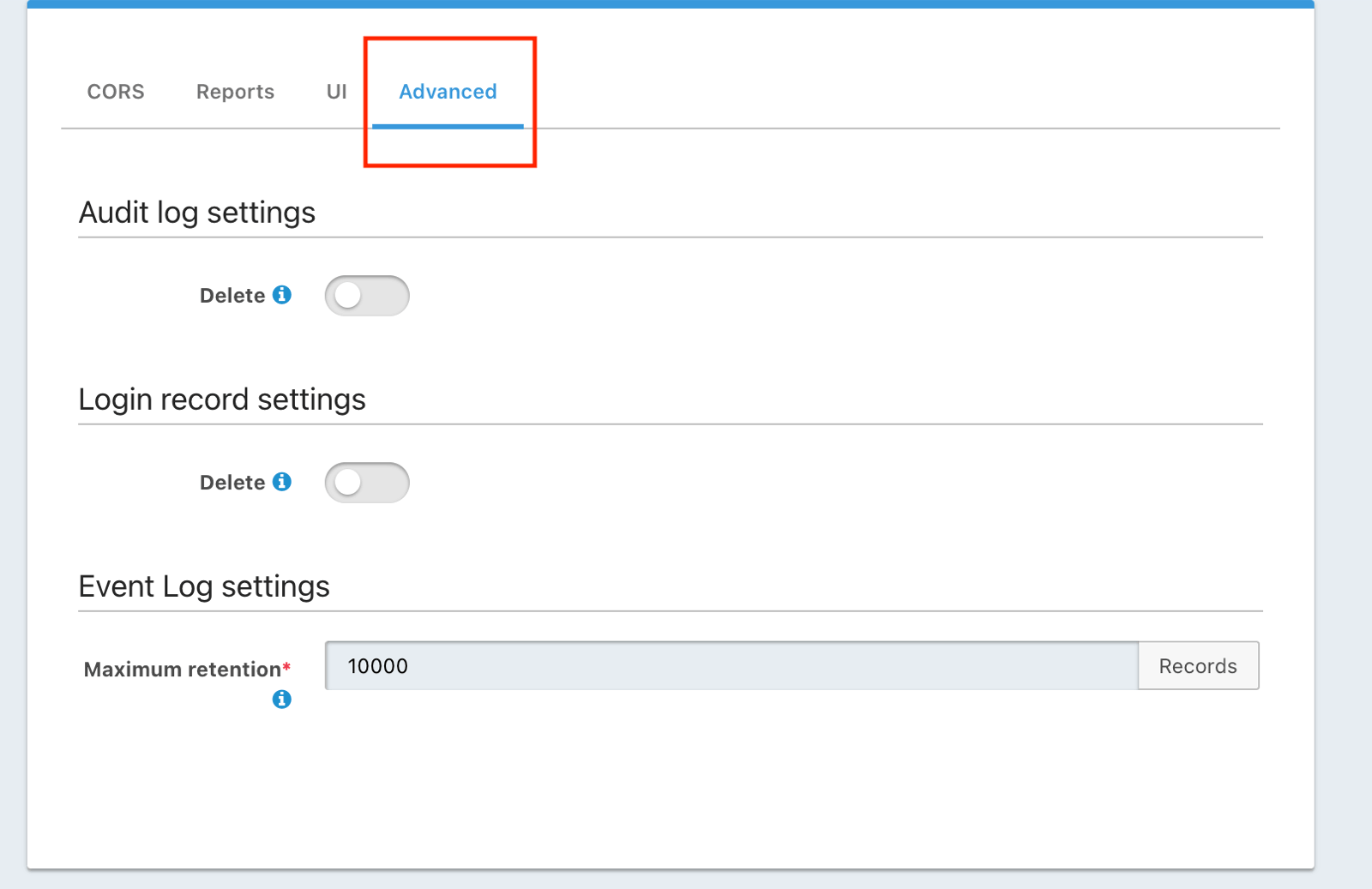Click the Event Log settings heading
This screenshot has width=1372, height=889.
pos(204,586)
